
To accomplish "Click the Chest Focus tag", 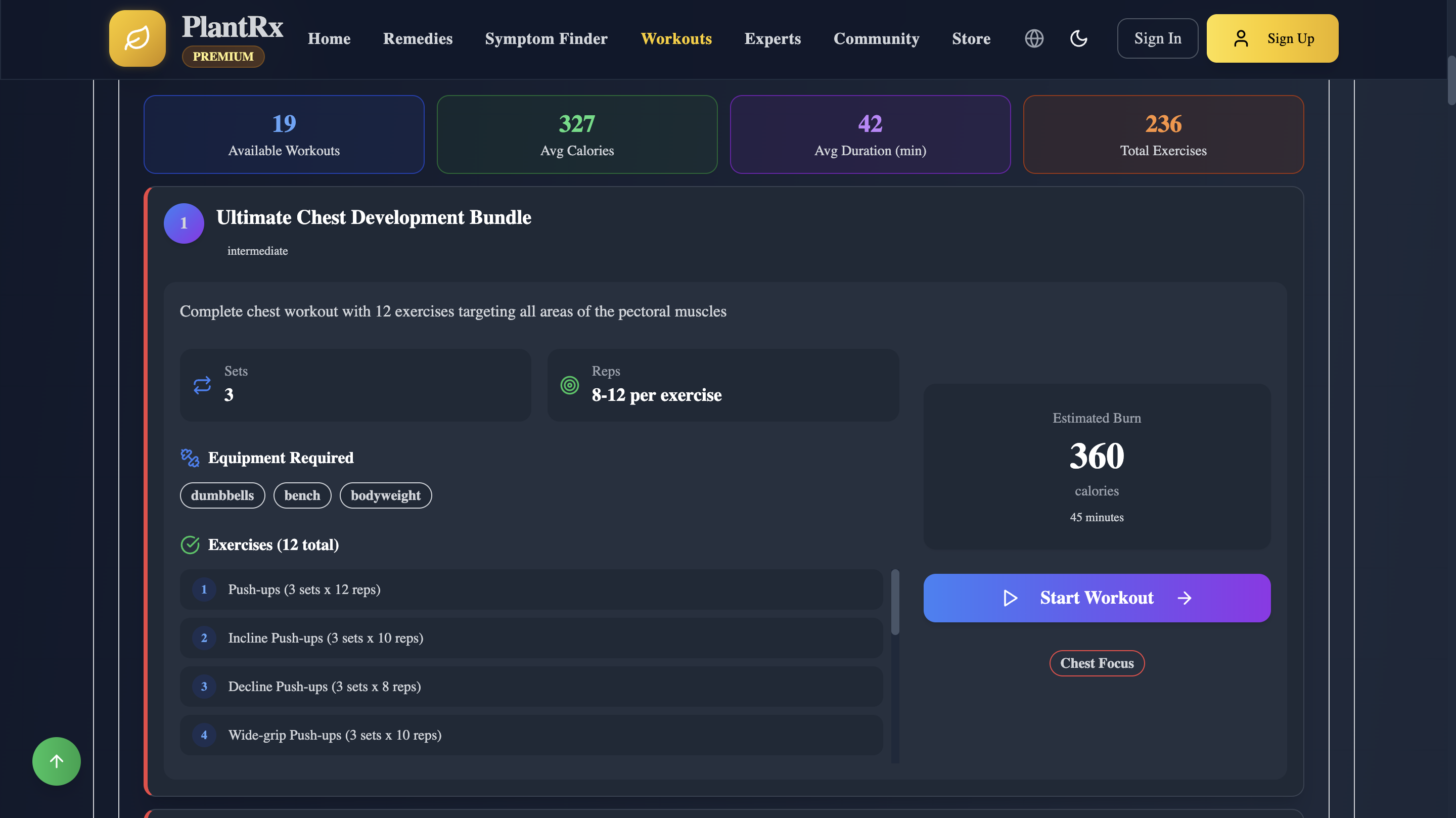I will tap(1097, 663).
